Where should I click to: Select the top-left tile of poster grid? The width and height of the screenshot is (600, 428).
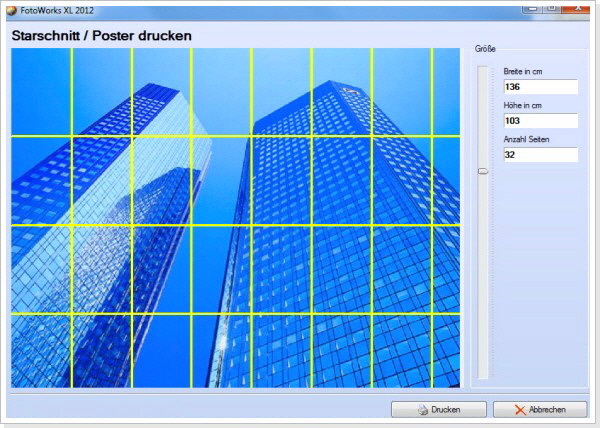41,91
